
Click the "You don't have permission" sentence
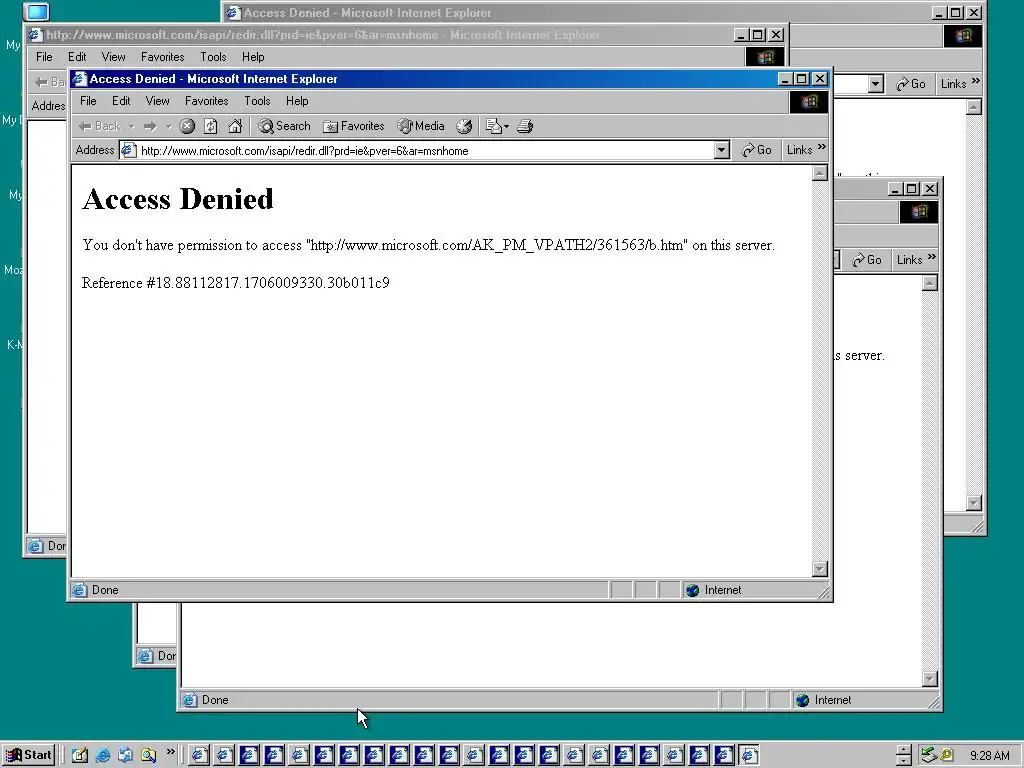[x=428, y=246]
